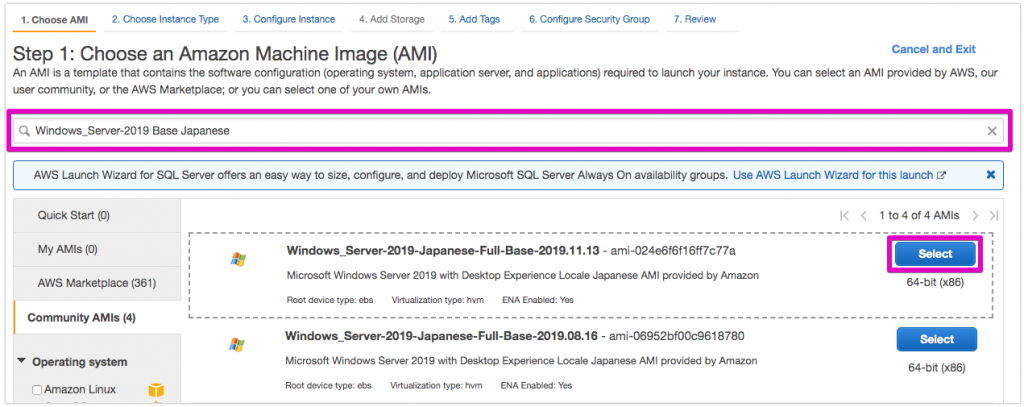Open AWS Marketplace (361) category
This screenshot has width=1024, height=407.
pos(97,283)
